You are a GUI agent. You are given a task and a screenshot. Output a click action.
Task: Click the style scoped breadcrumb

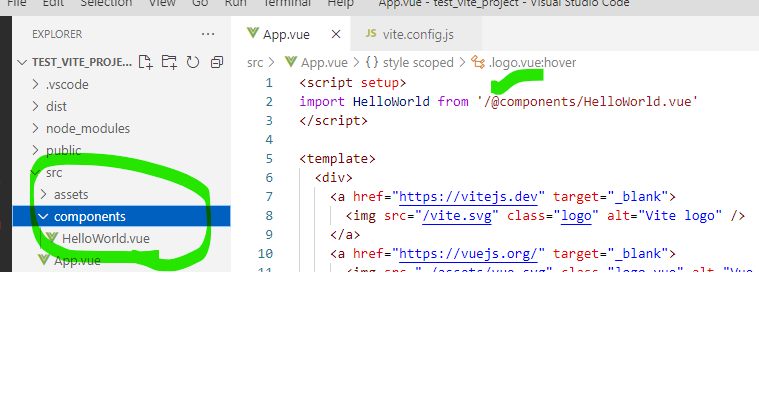pos(410,62)
